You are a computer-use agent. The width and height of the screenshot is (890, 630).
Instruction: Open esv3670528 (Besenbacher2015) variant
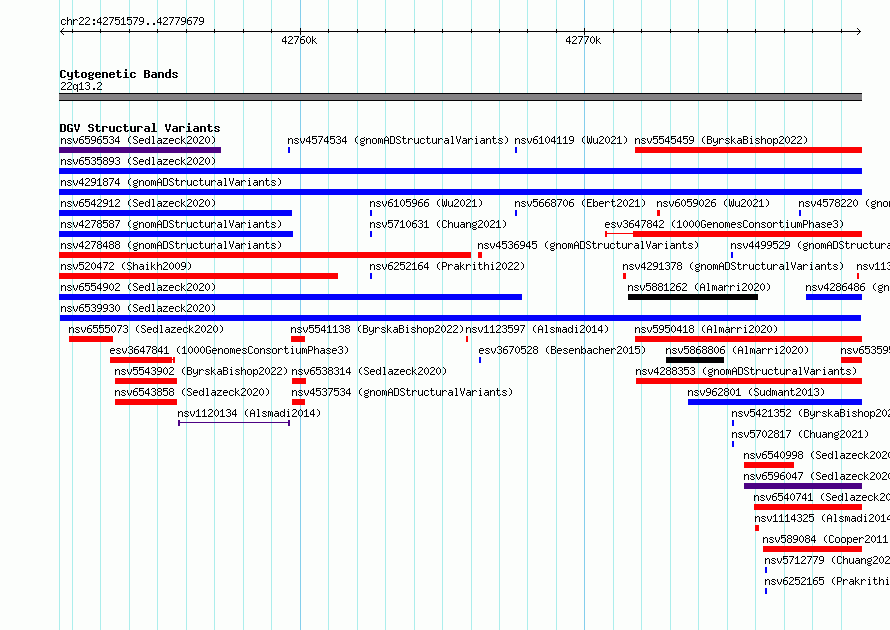click(x=562, y=350)
